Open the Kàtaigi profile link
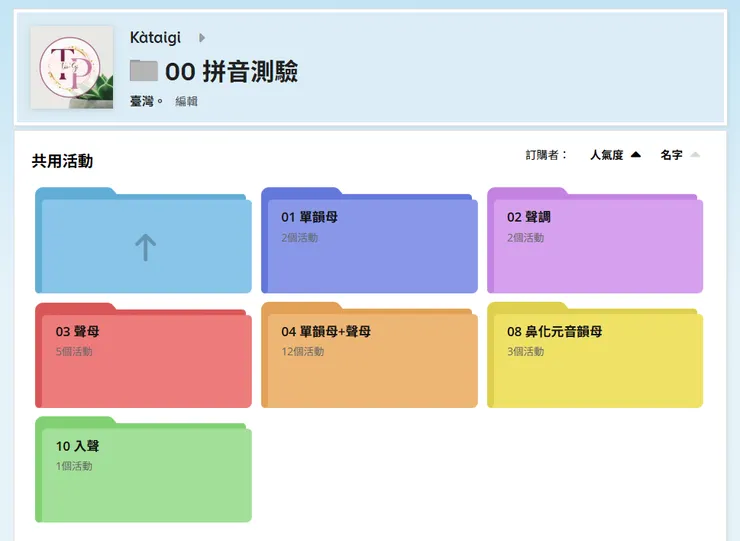 coord(155,38)
